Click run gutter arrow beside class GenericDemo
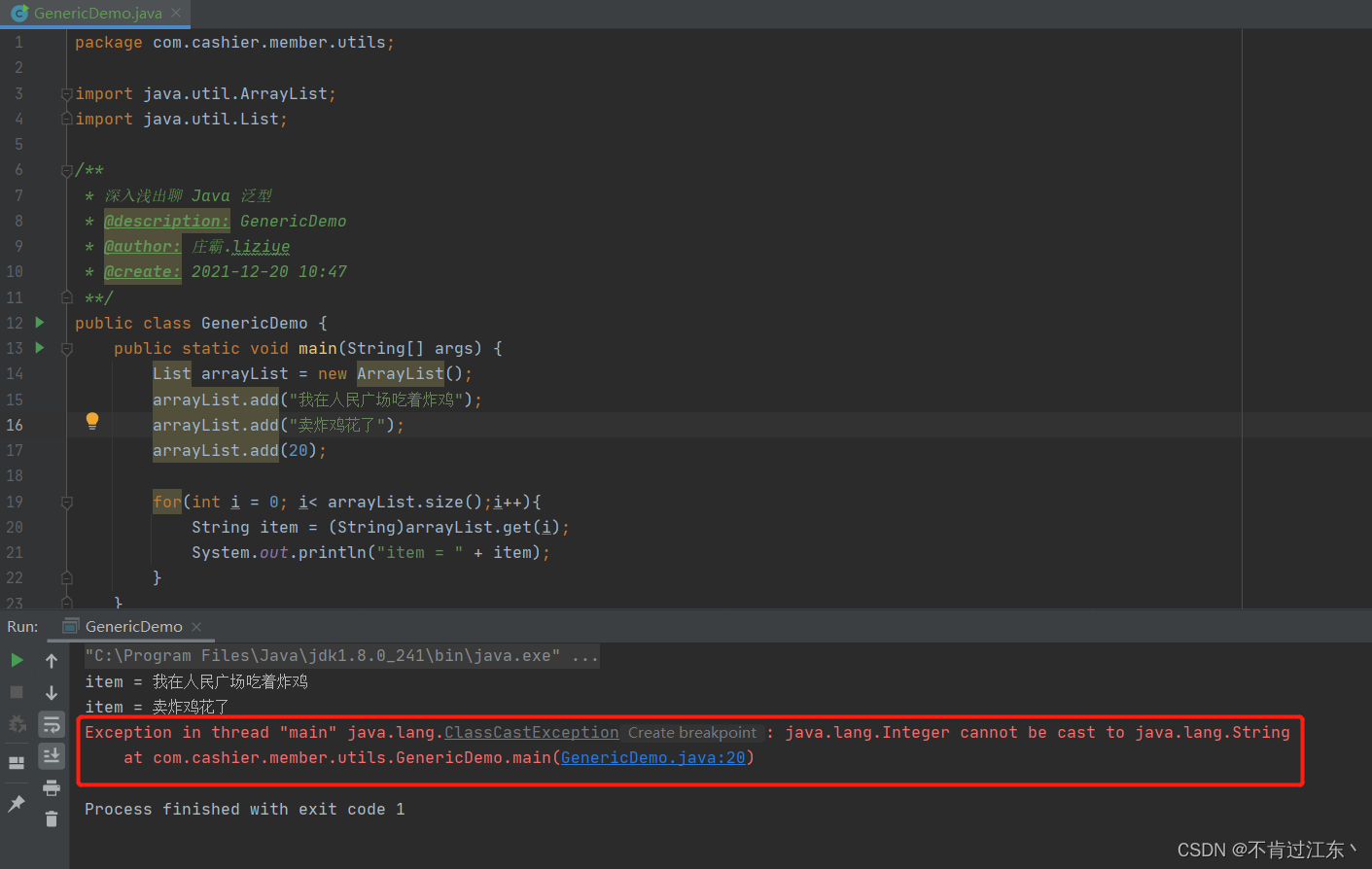Screen dimensions: 1372x869 (40, 322)
